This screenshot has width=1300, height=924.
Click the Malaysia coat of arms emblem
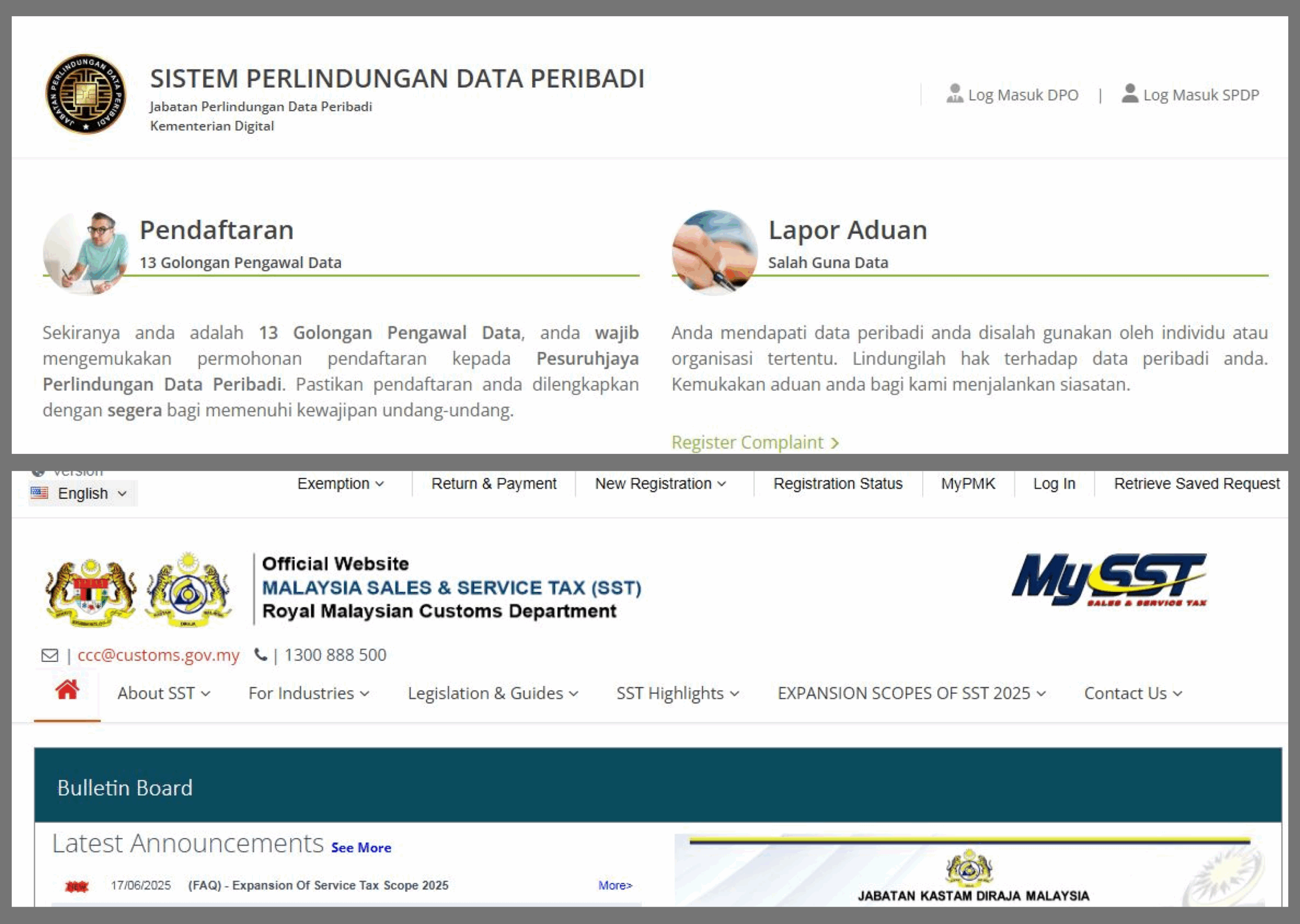point(90,592)
